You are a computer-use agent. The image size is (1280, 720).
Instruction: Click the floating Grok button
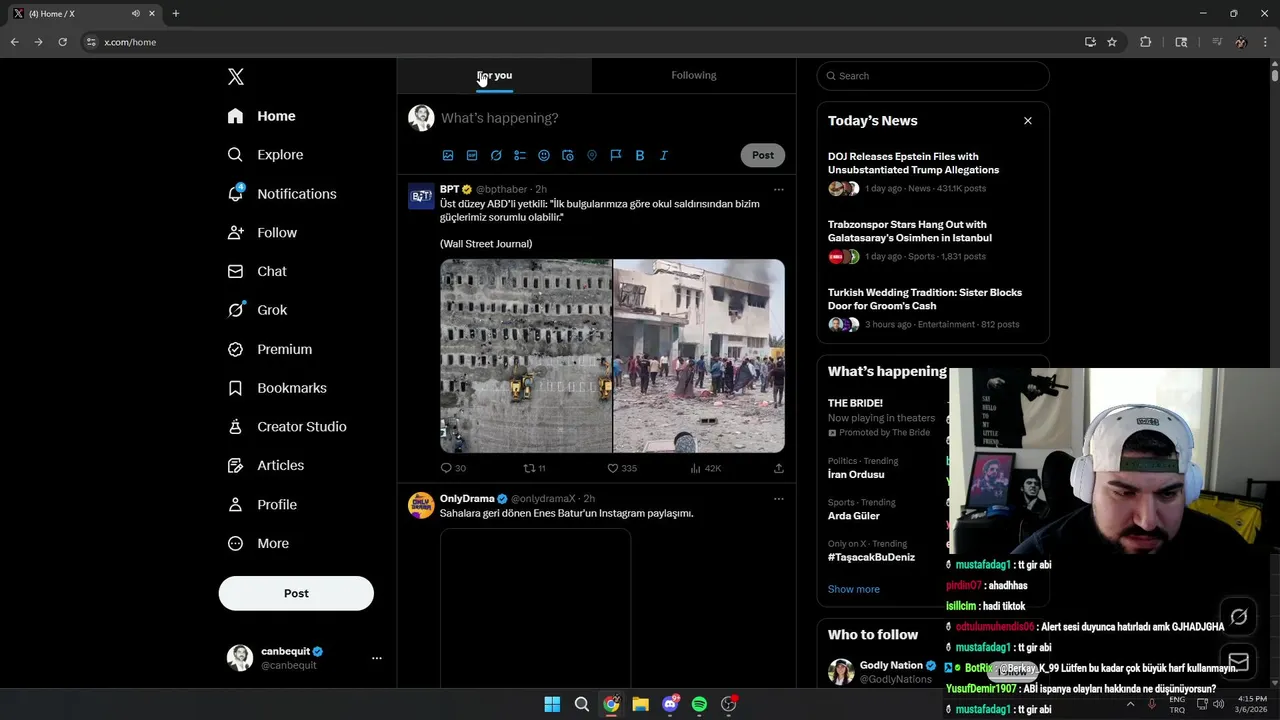1238,616
